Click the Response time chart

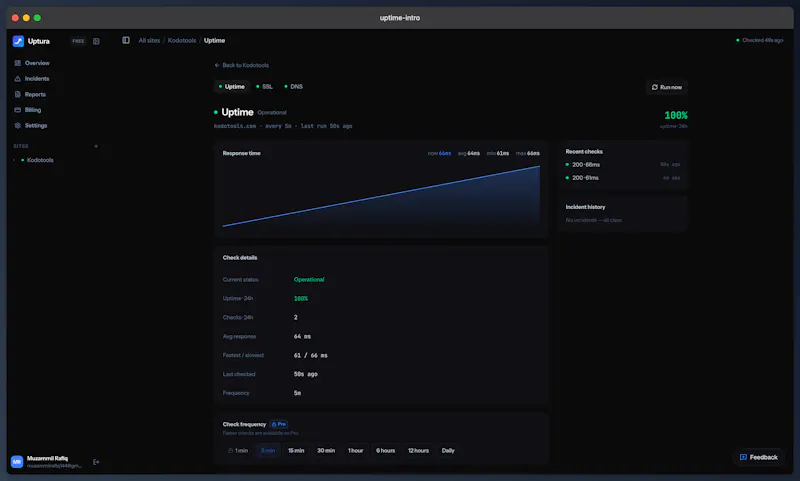[x=381, y=196]
